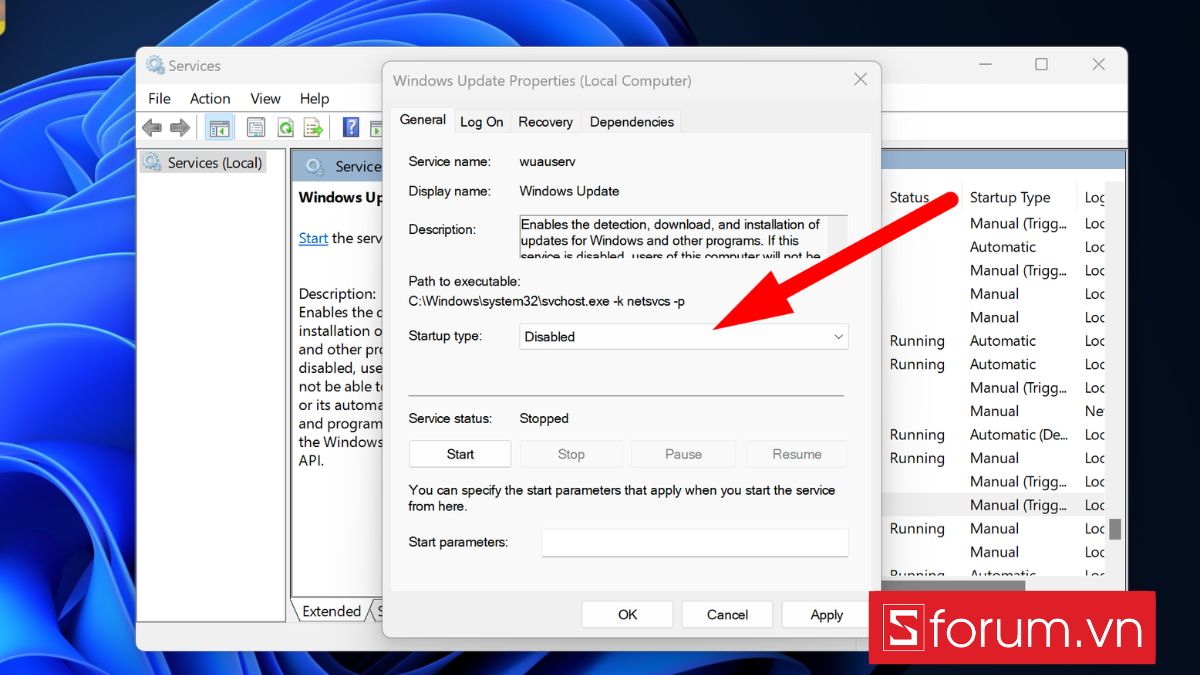Viewport: 1200px width, 675px height.
Task: Click Windows Update display name value
Action: point(569,191)
